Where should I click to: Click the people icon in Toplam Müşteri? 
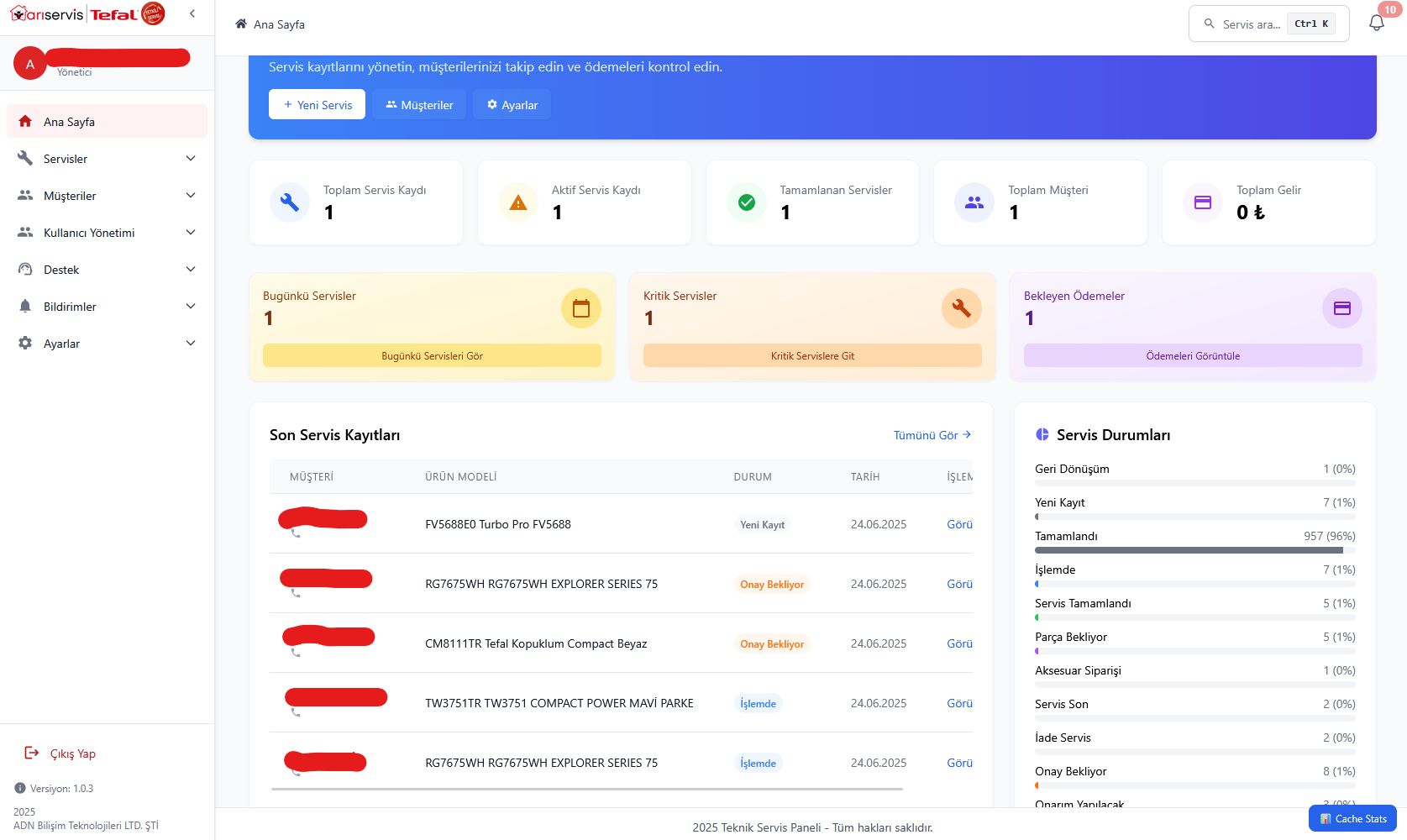[x=974, y=202]
